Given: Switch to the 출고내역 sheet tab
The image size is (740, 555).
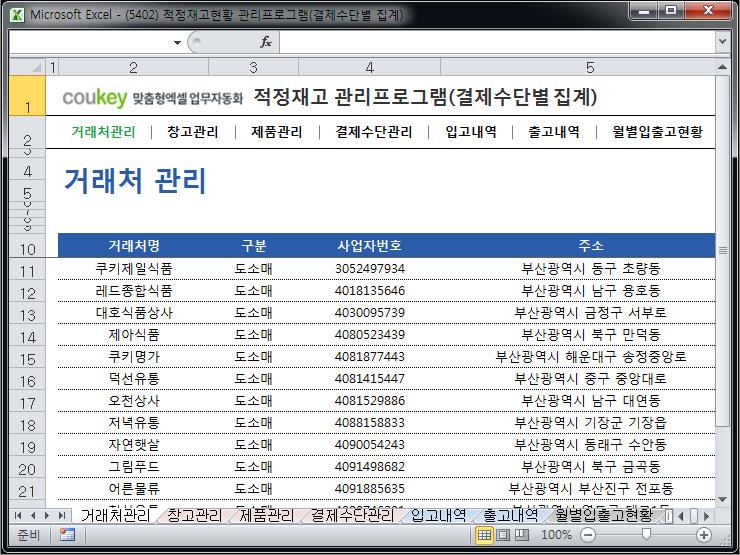Looking at the screenshot, I should pyautogui.click(x=511, y=515).
